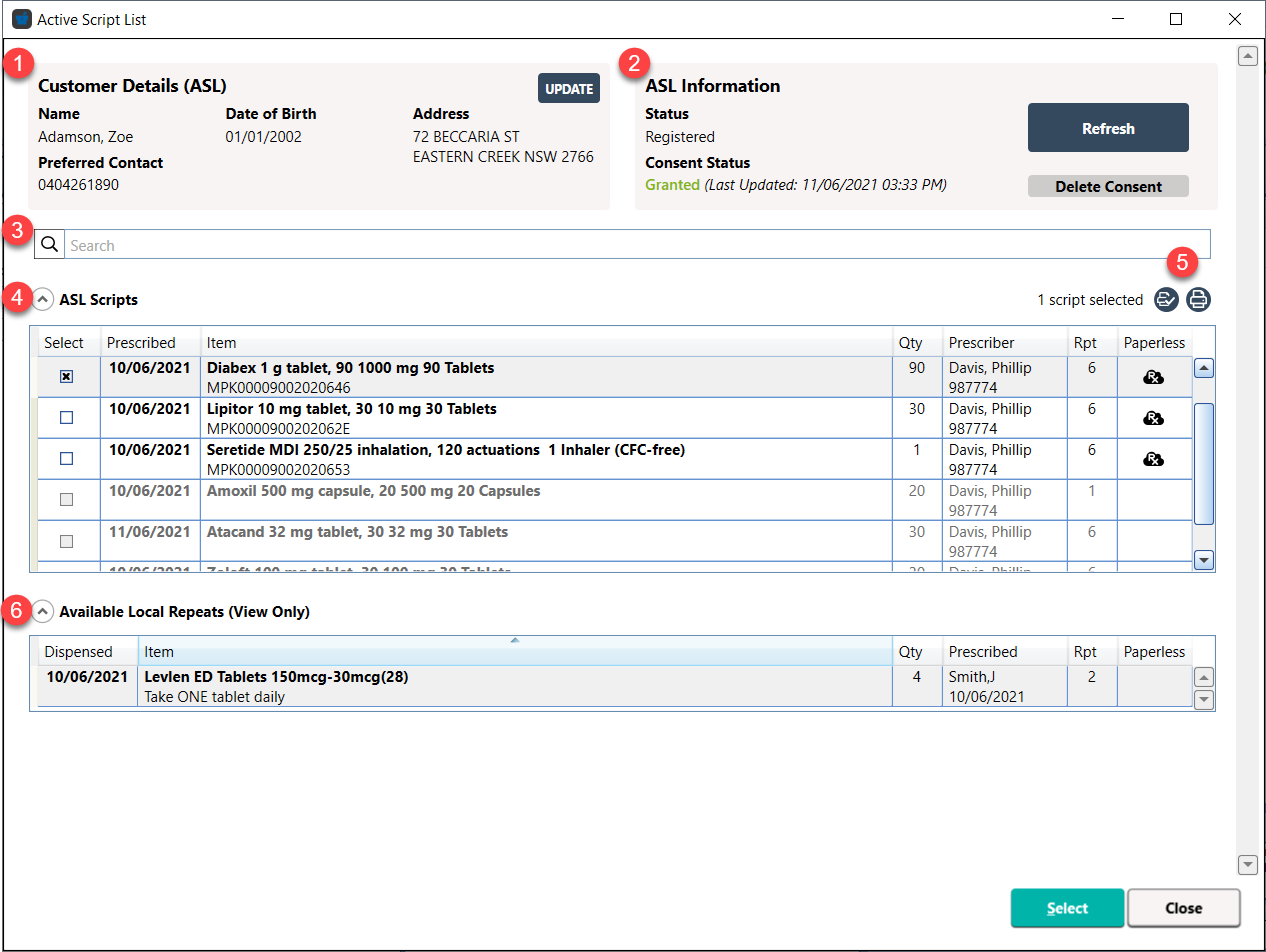Click into the Search input field
The height and width of the screenshot is (952, 1266).
(638, 245)
